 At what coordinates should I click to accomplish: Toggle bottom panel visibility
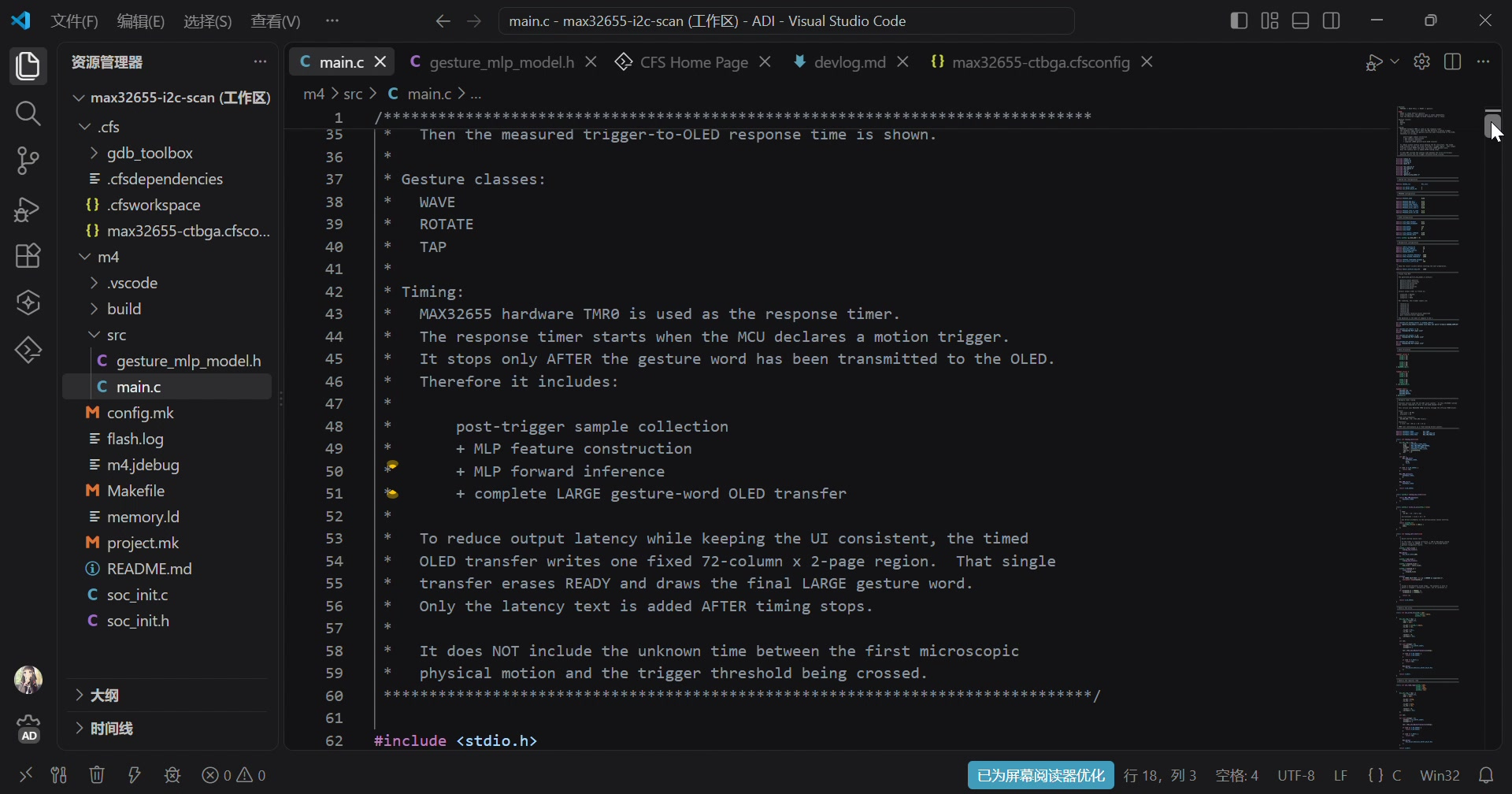[x=1301, y=20]
